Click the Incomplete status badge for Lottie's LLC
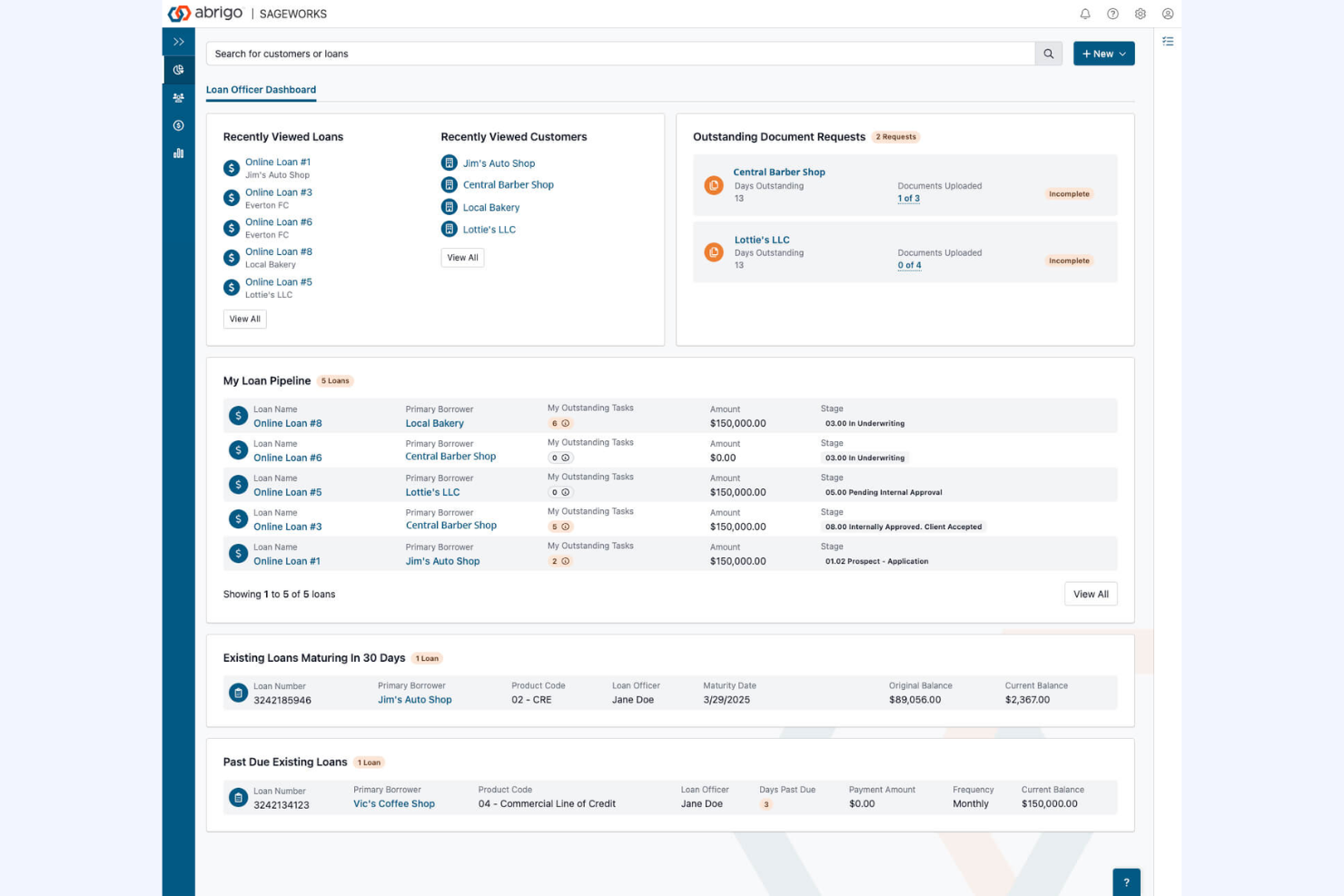This screenshot has width=1344, height=896. [1069, 261]
